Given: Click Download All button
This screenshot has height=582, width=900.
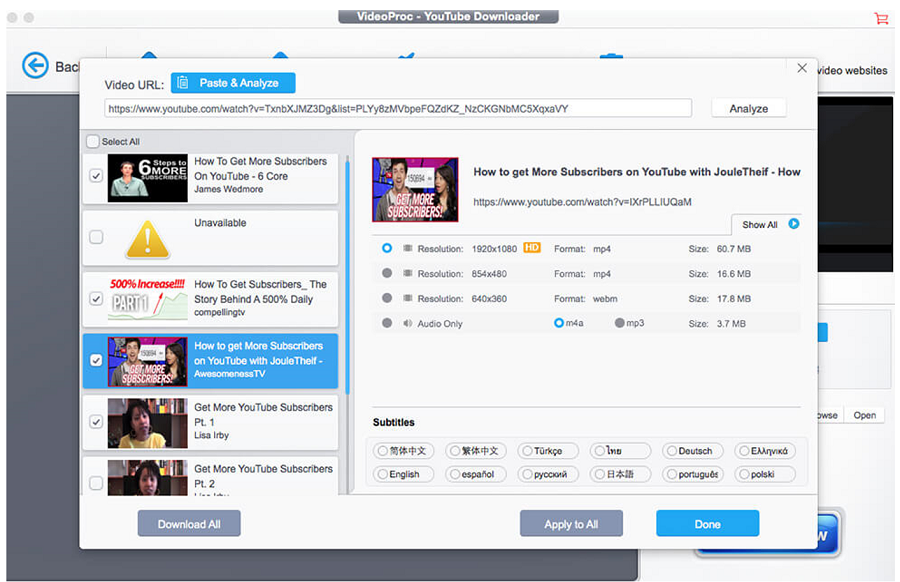Looking at the screenshot, I should [x=189, y=524].
